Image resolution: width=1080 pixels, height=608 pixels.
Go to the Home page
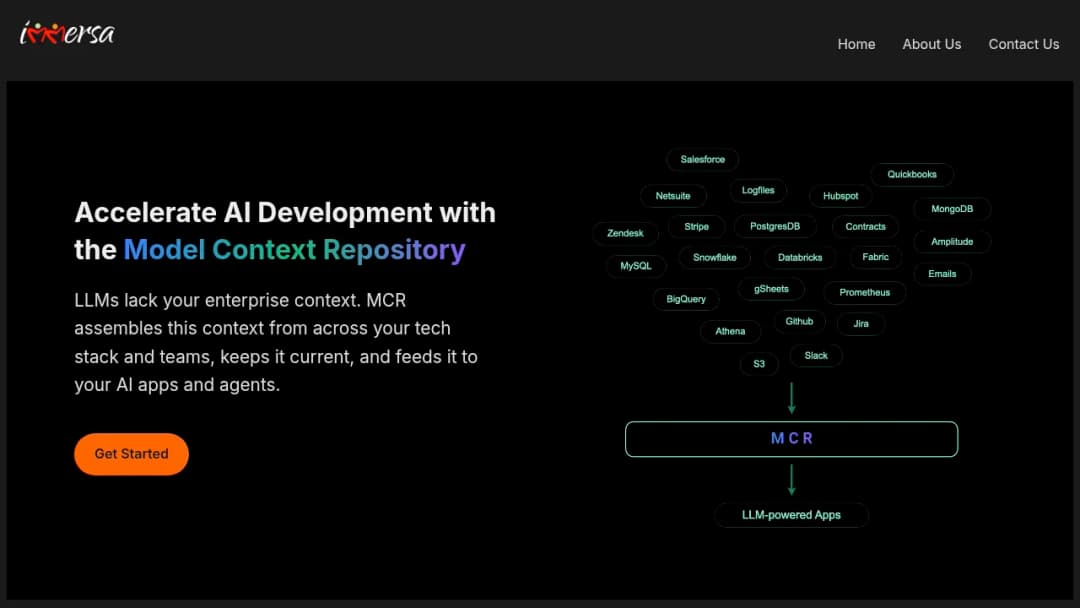pos(856,44)
